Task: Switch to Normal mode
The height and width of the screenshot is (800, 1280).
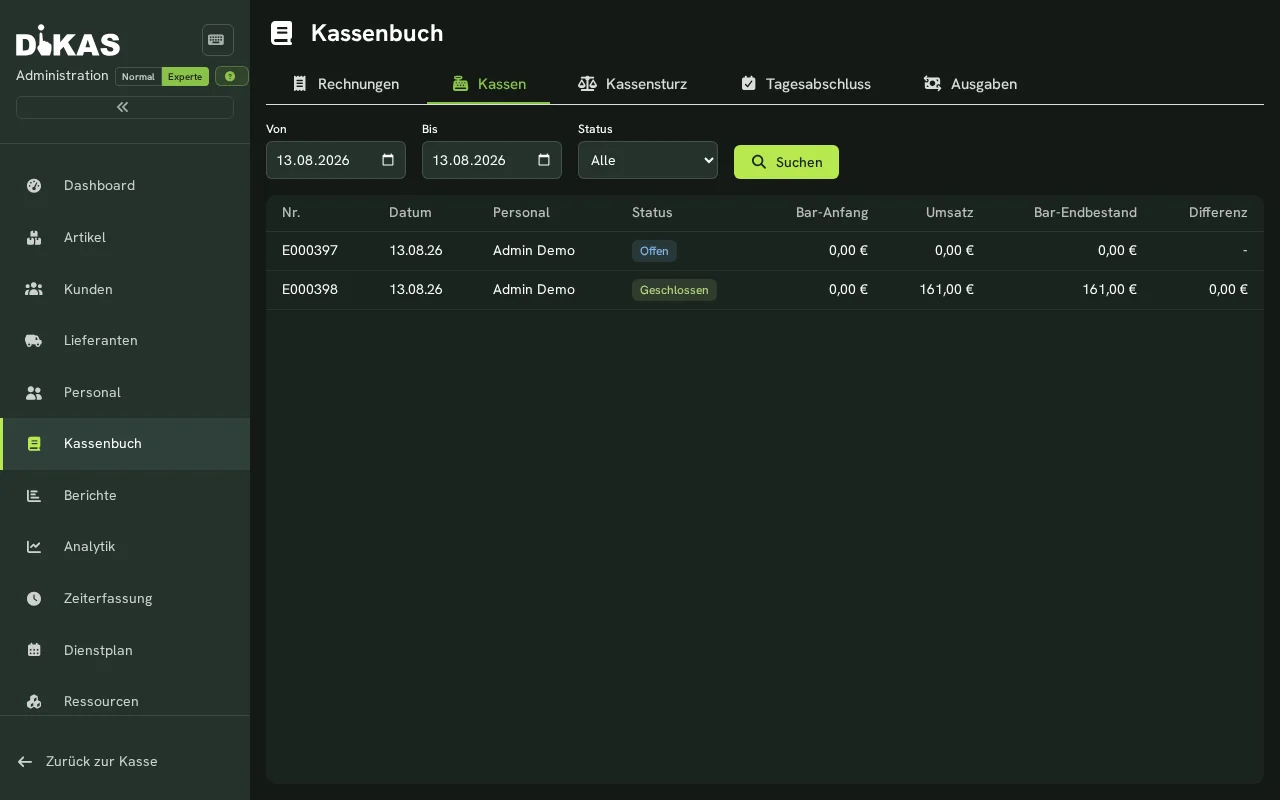Action: click(x=138, y=76)
